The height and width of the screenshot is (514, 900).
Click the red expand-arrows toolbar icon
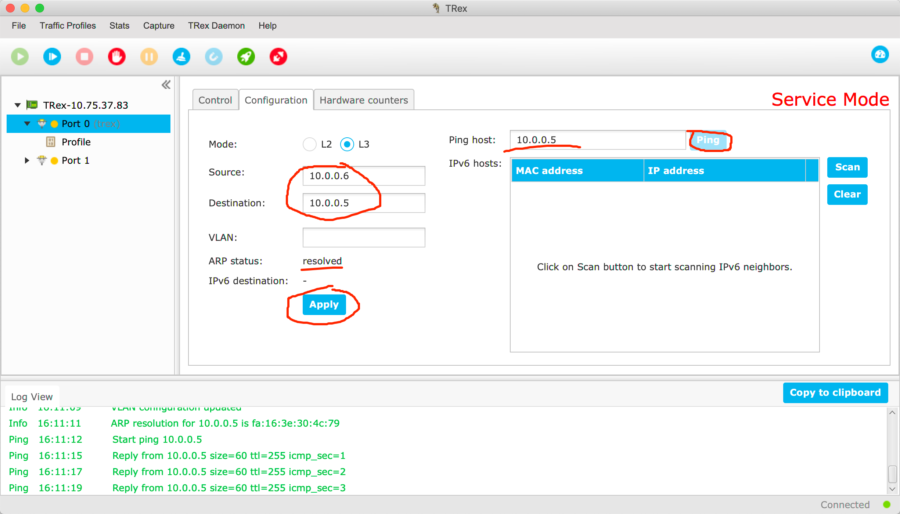[x=278, y=56]
